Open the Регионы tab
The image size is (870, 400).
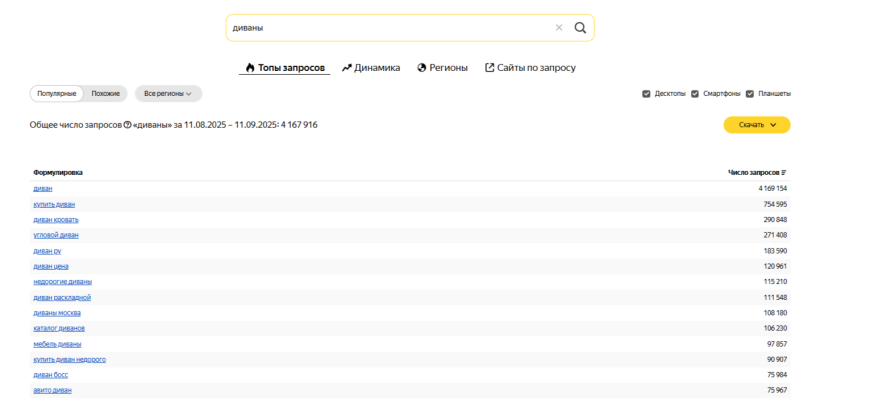pyautogui.click(x=442, y=68)
